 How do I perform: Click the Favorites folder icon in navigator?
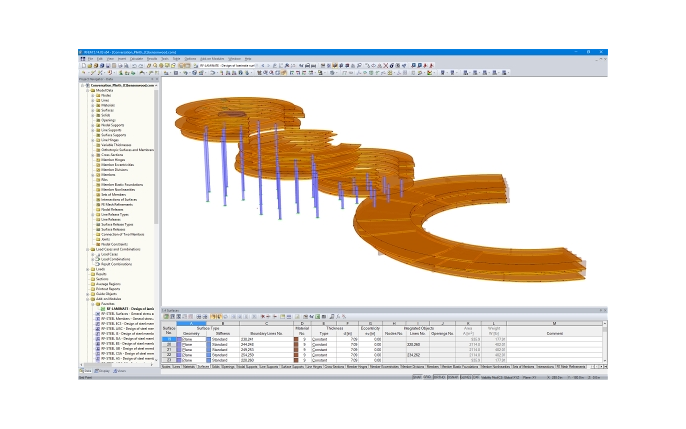[x=98, y=304]
